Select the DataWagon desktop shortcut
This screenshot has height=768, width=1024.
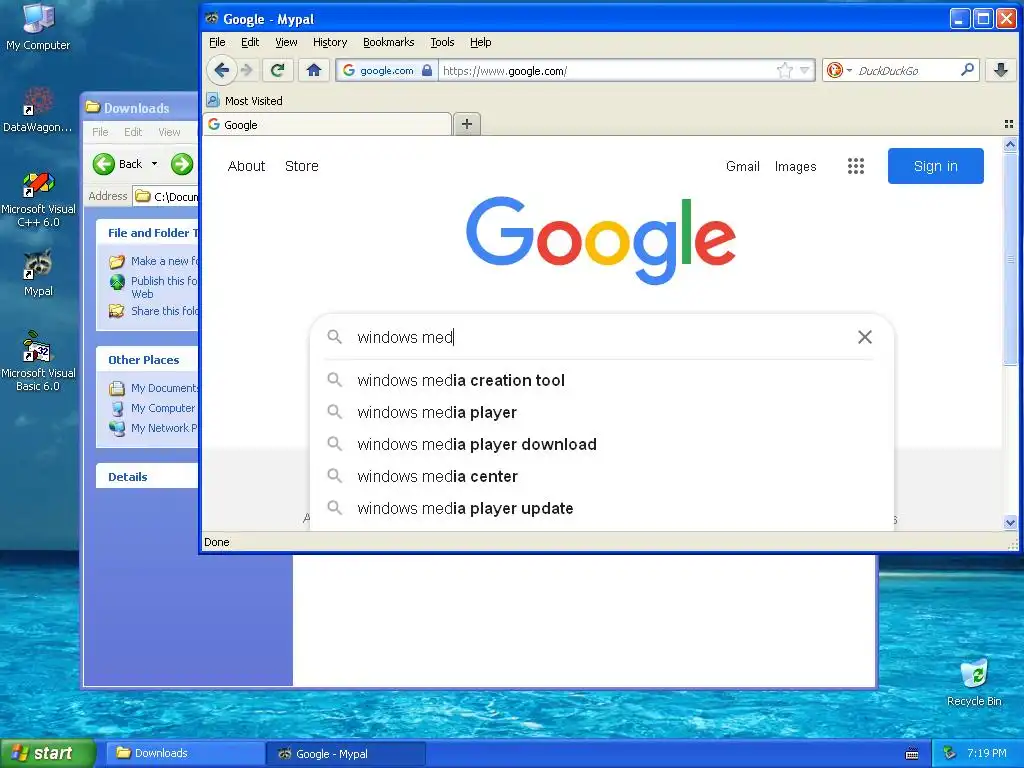38,110
